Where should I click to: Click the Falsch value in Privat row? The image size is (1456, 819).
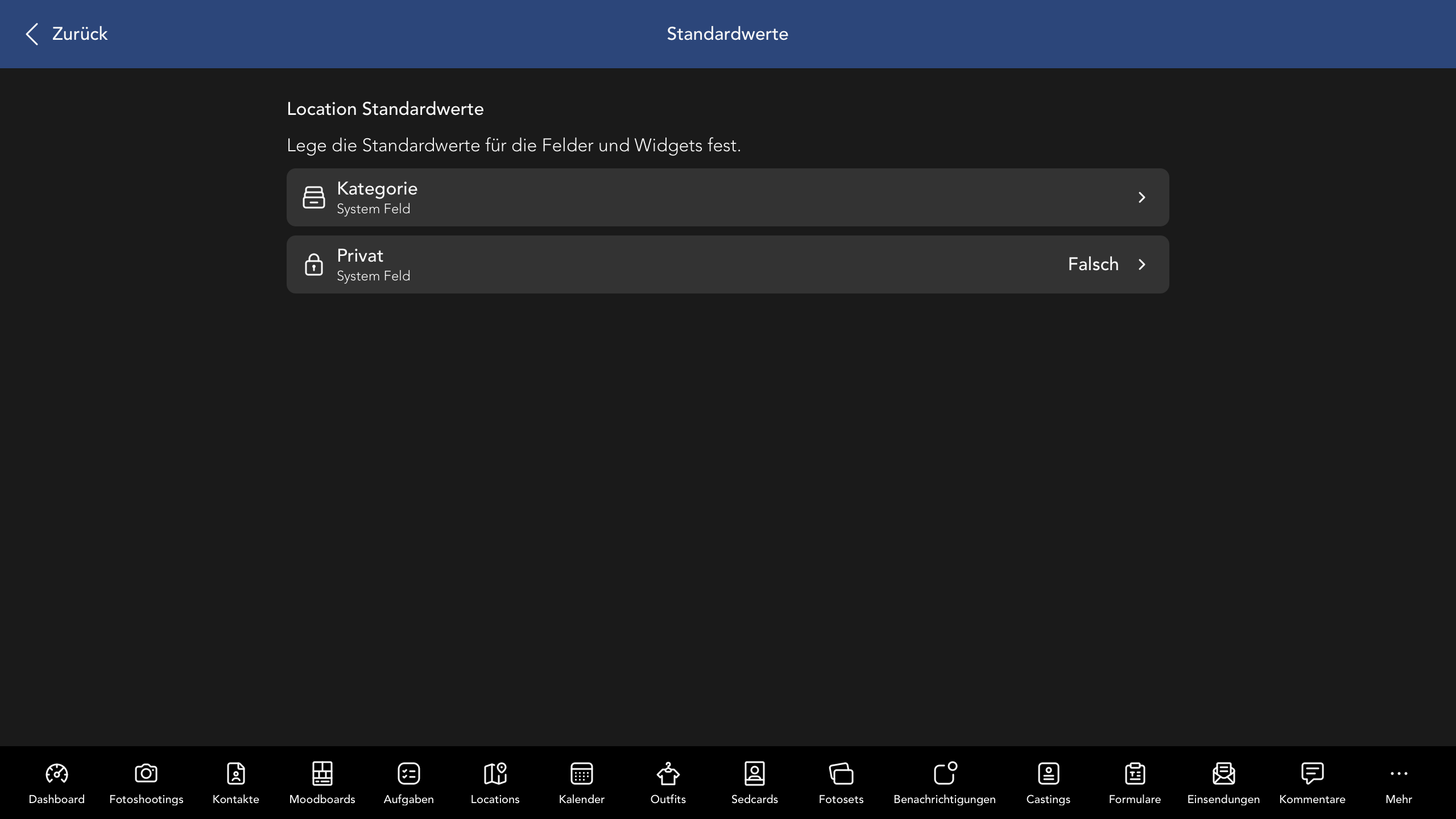pyautogui.click(x=1093, y=264)
